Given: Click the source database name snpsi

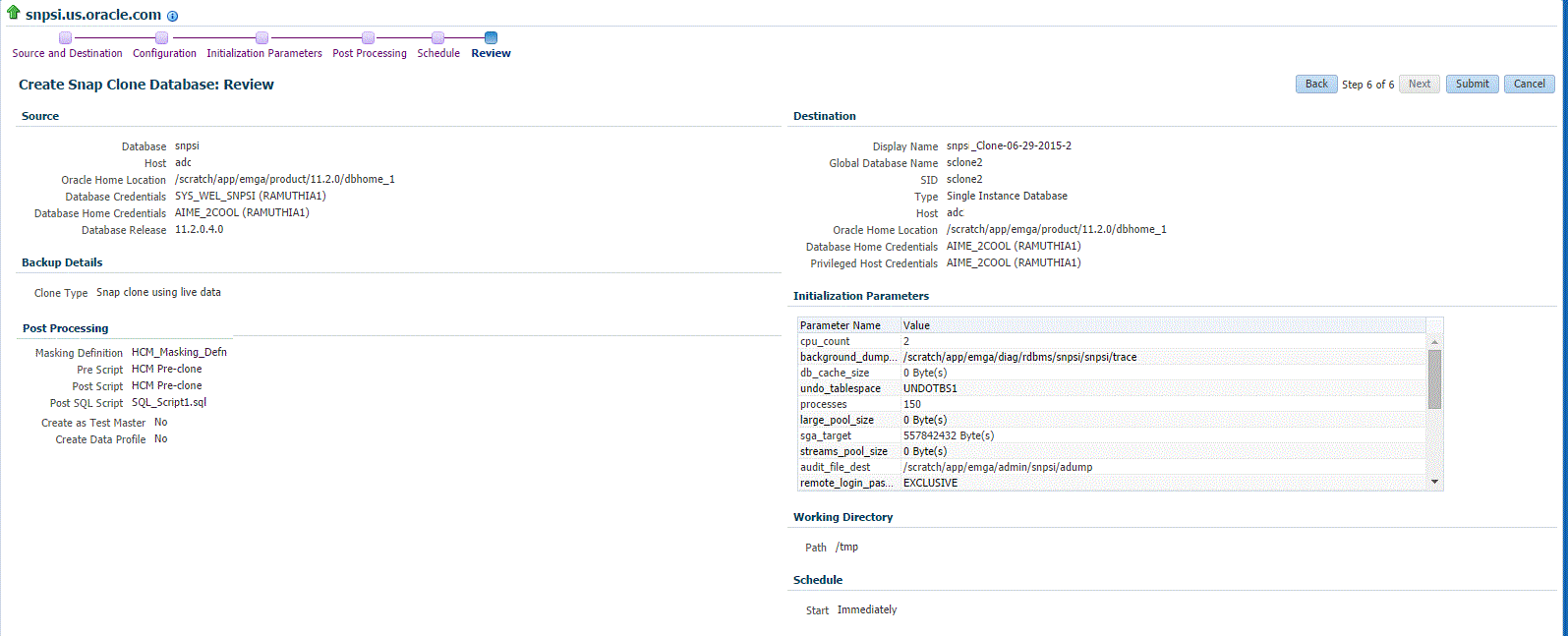Looking at the screenshot, I should coord(187,146).
